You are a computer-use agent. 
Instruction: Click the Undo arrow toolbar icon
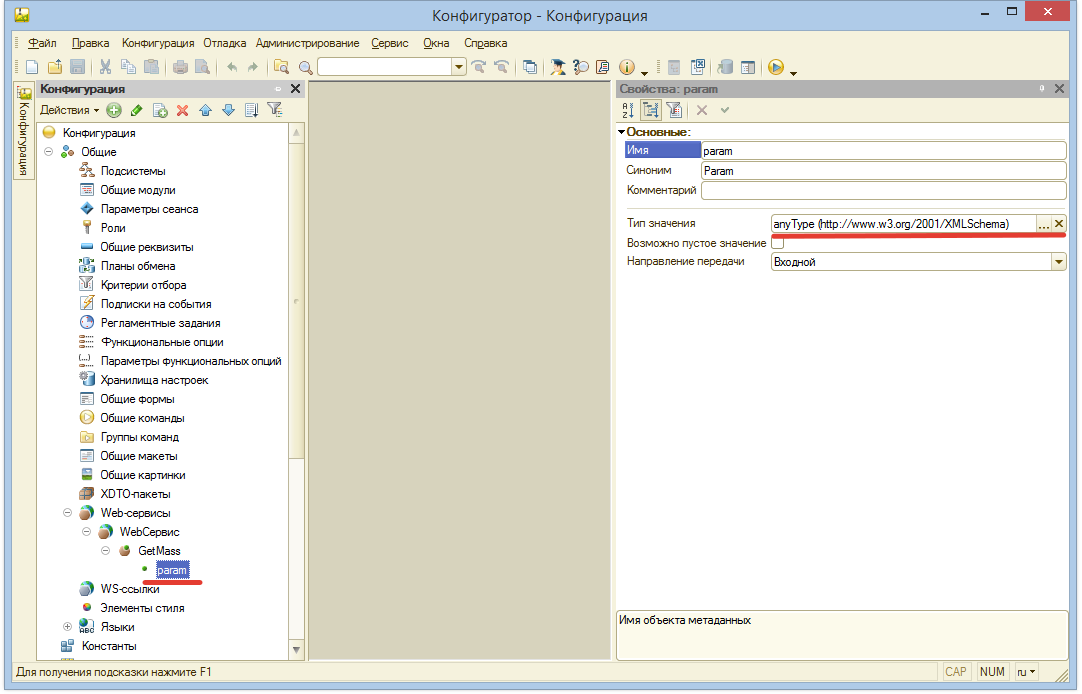pos(232,68)
